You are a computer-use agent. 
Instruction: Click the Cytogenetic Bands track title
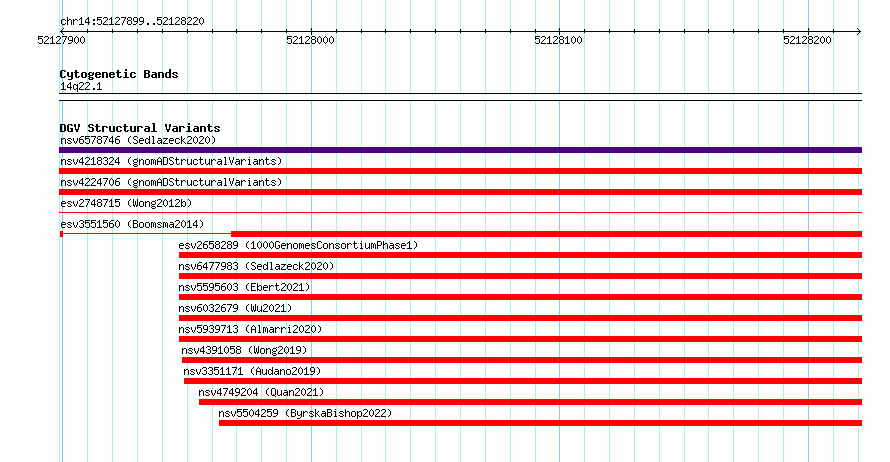click(119, 74)
